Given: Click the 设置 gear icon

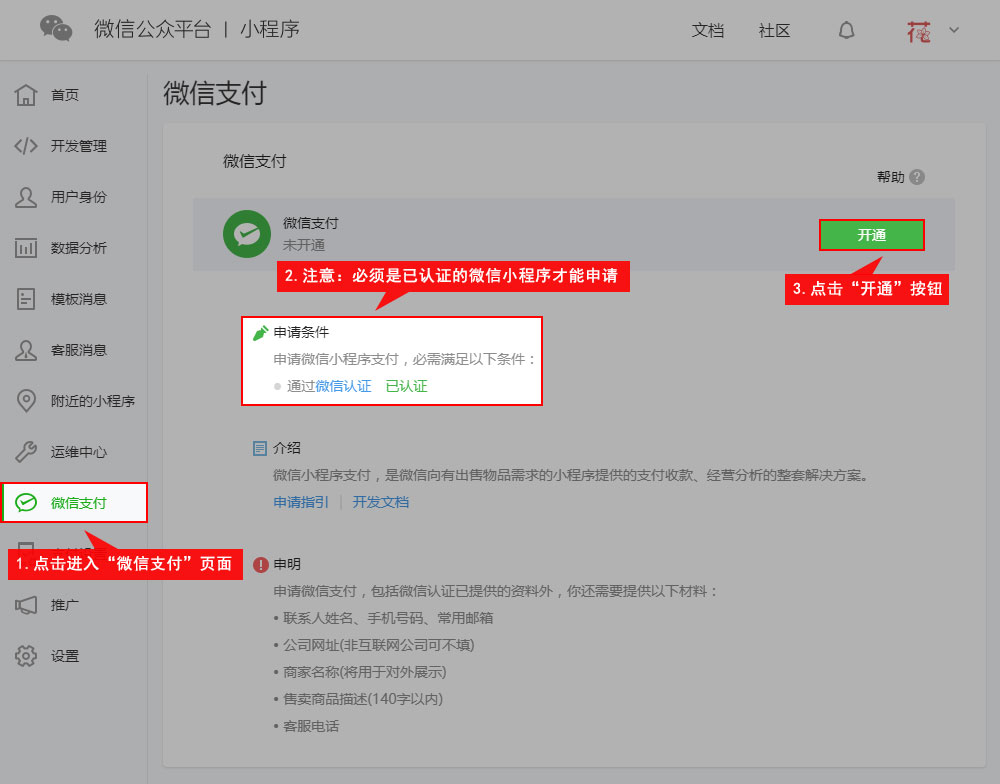Looking at the screenshot, I should point(26,656).
